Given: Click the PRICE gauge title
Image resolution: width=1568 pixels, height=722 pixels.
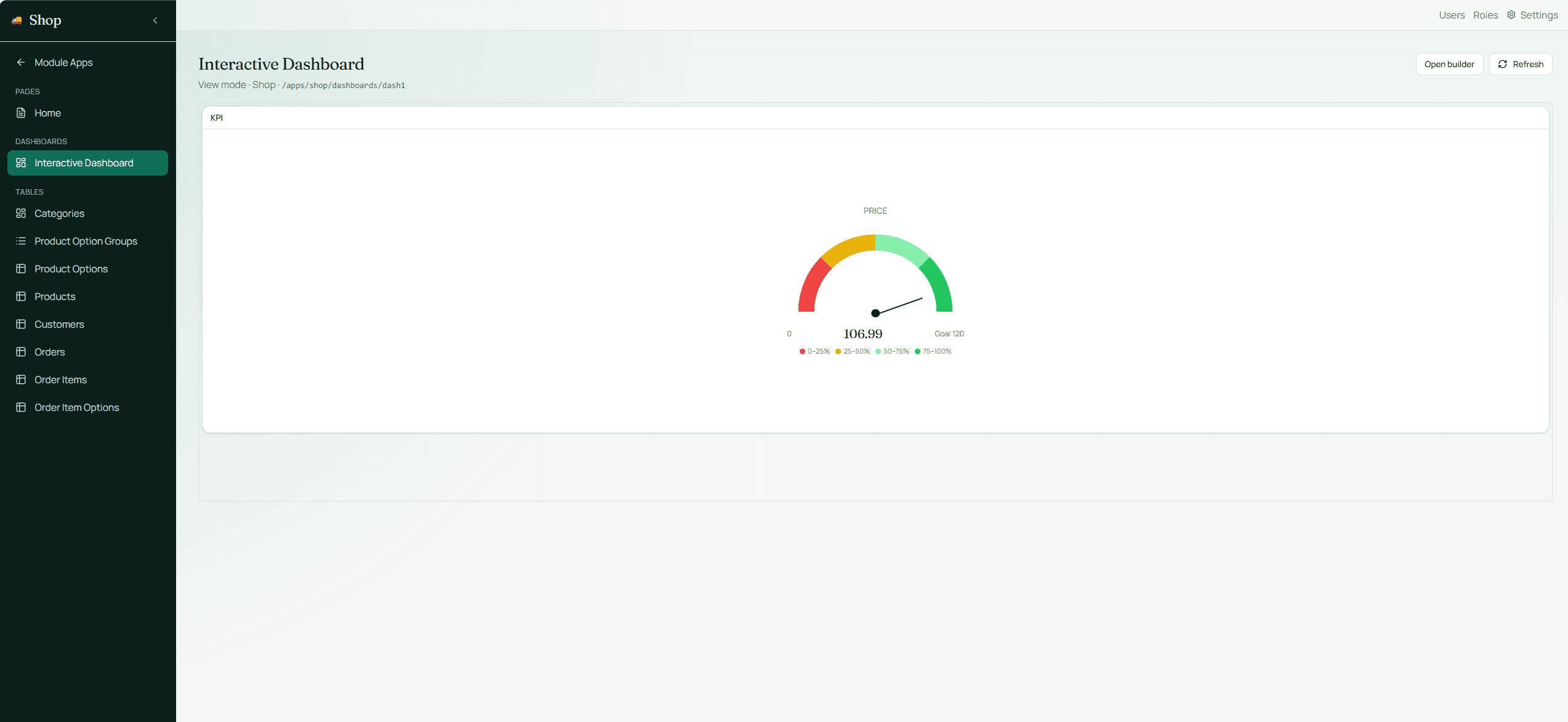Looking at the screenshot, I should (x=875, y=211).
